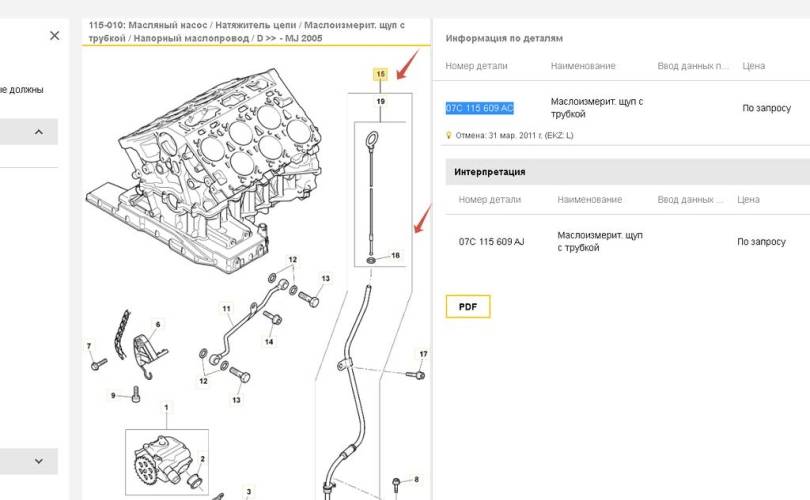810x500 pixels.
Task: Select callout 11 for the oil pipe
Action: coord(227,308)
